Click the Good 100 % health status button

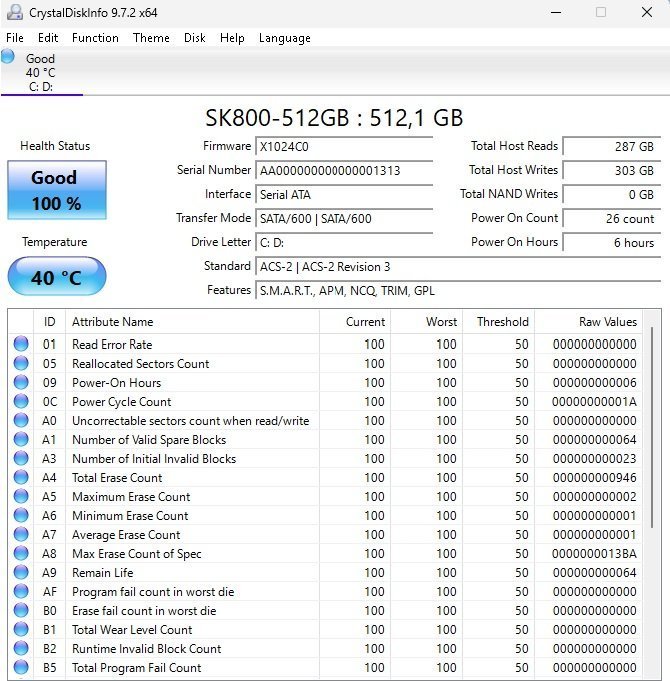56,190
